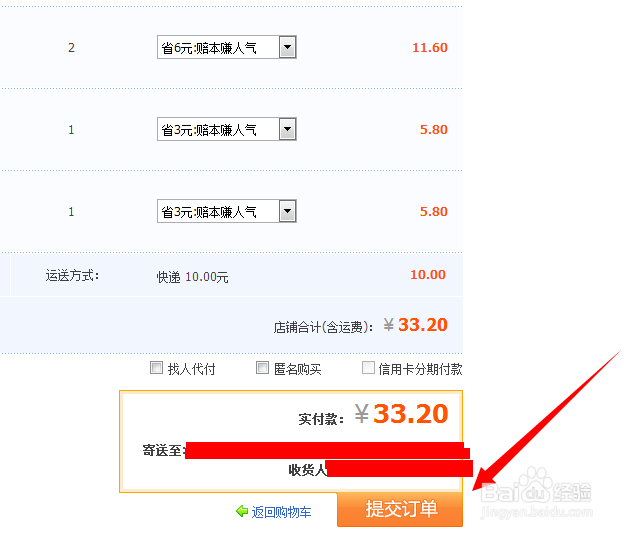The width and height of the screenshot is (627, 534).
Task: Click the green back arrow icon
Action: [242, 511]
